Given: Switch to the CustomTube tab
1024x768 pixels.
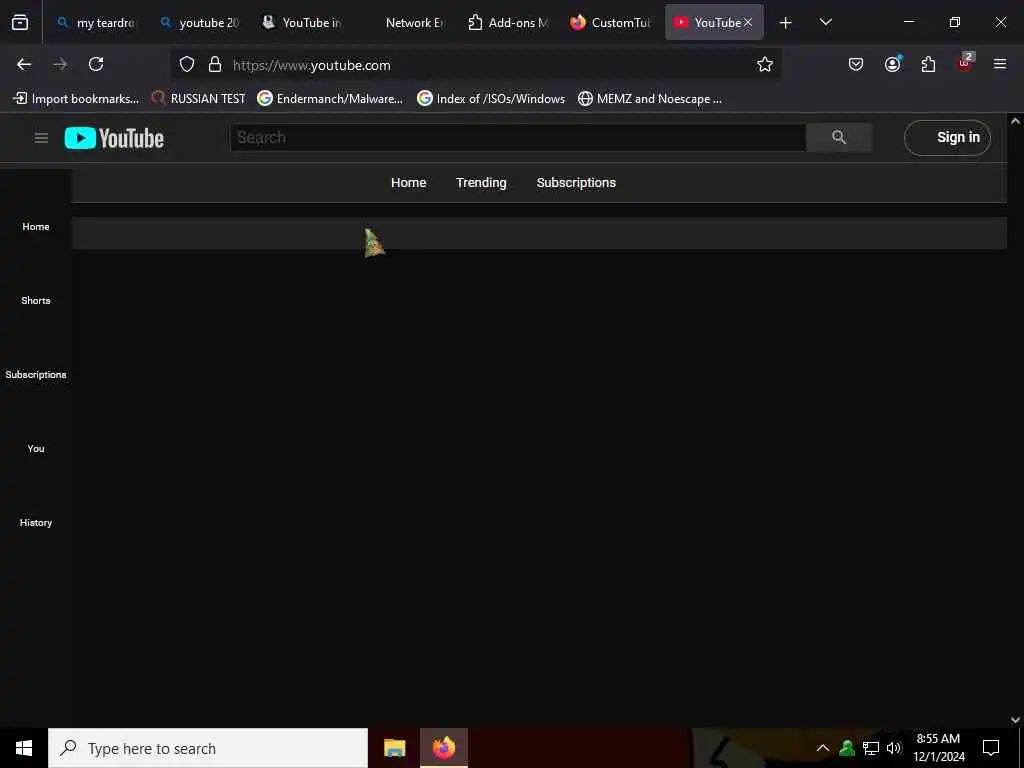Looking at the screenshot, I should click(x=611, y=22).
